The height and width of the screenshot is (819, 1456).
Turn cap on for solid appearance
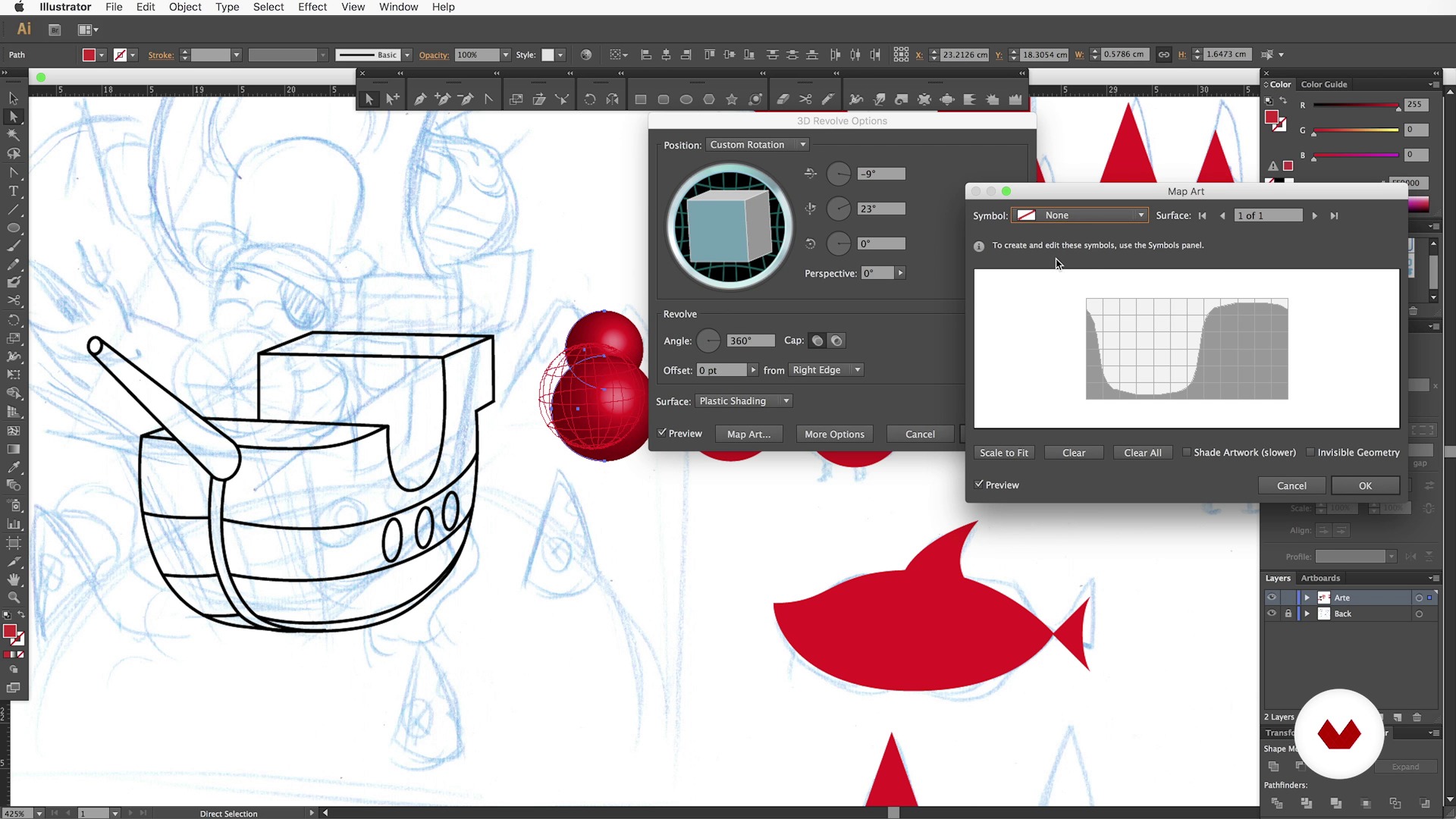(x=817, y=341)
